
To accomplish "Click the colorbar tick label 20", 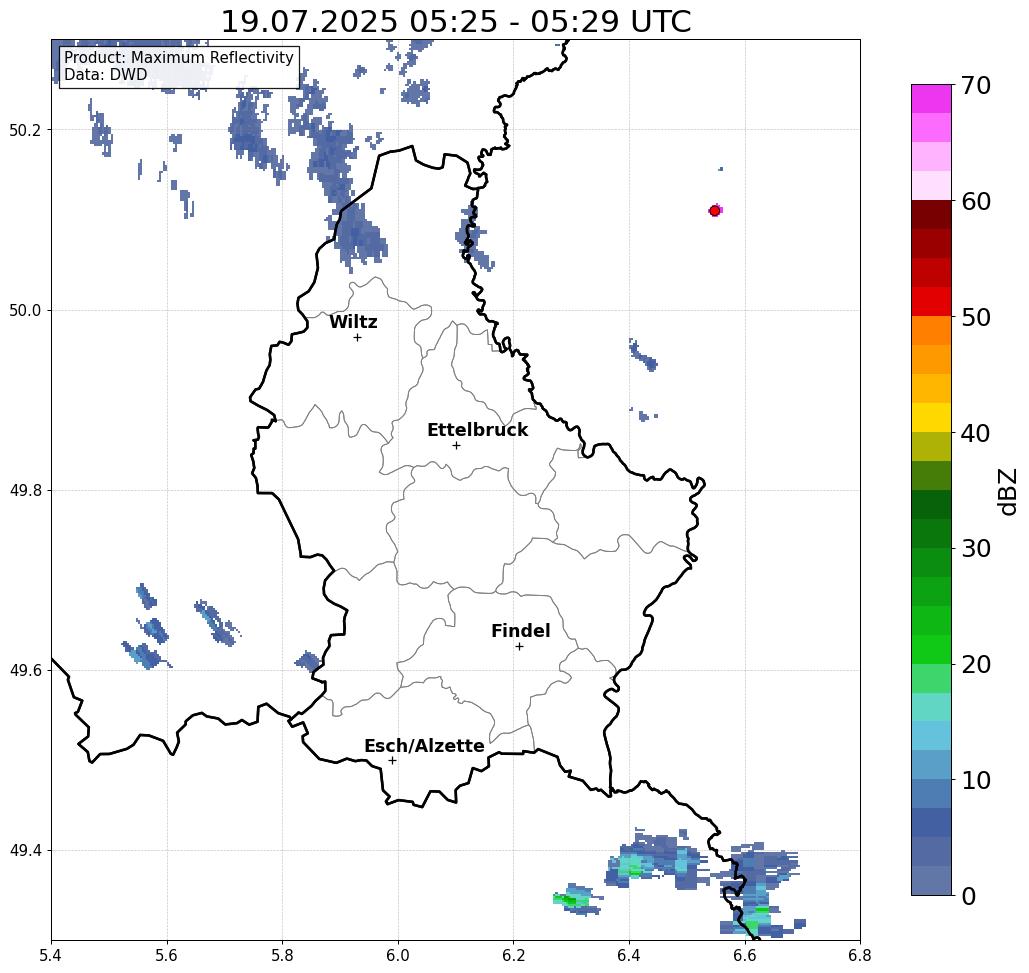I will coord(976,664).
